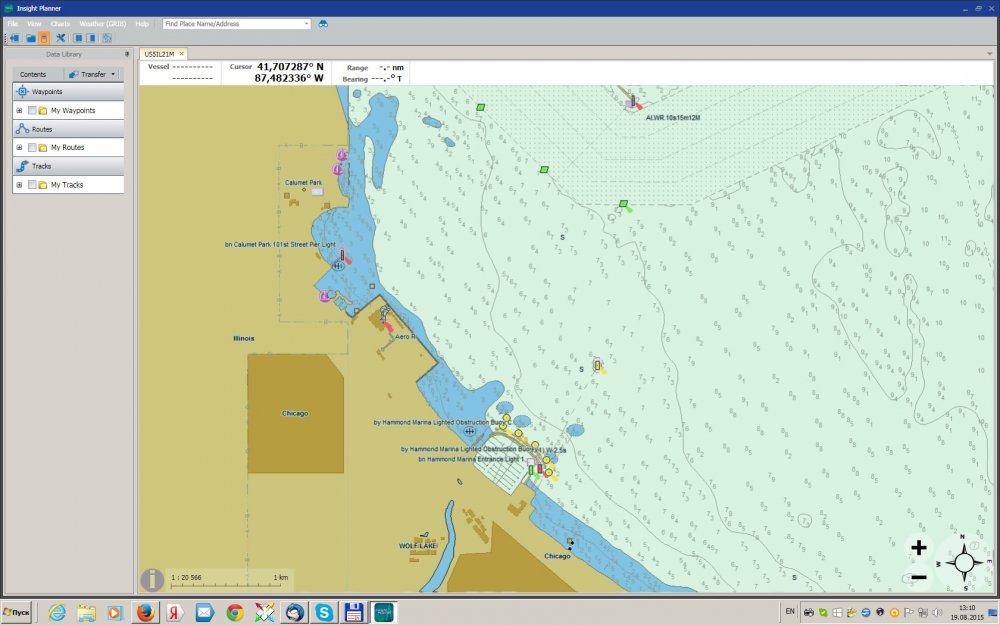The image size is (1000, 625).
Task: Click the compass rose control
Action: click(x=964, y=563)
